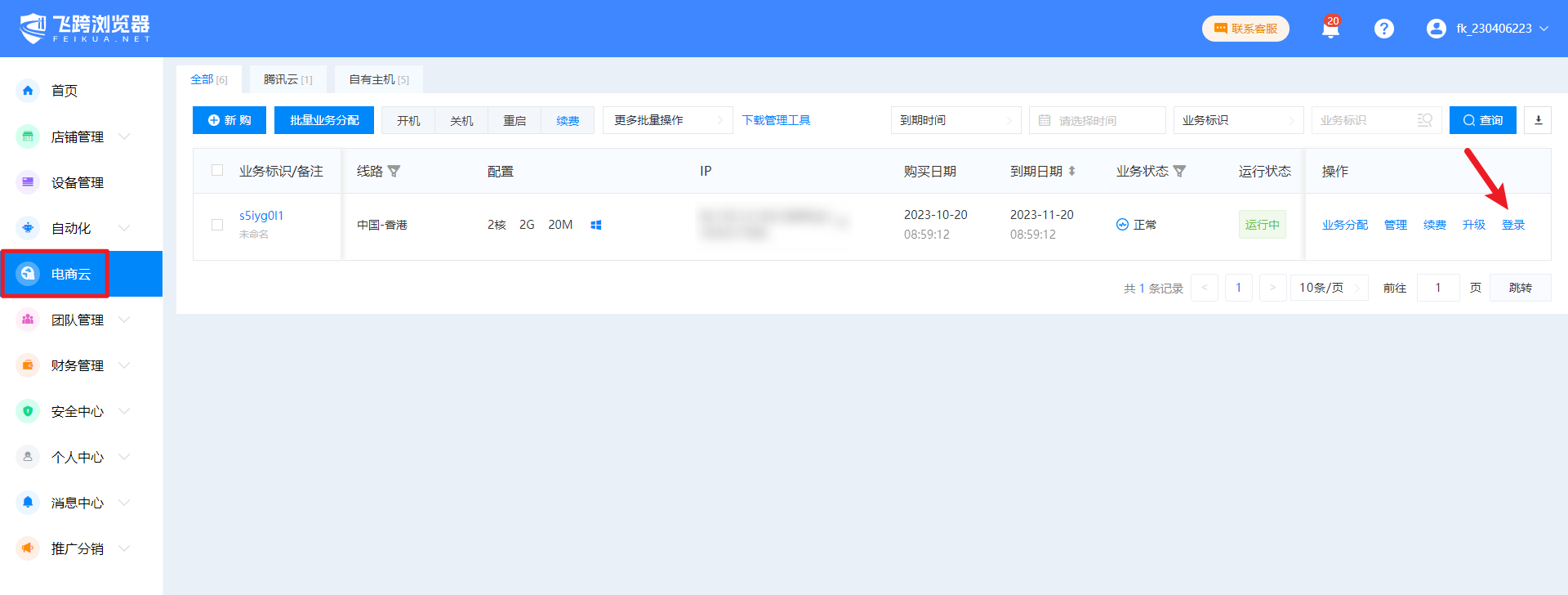Click the 批量业务分配 button
Image resolution: width=1568 pixels, height=595 pixels.
coord(324,120)
